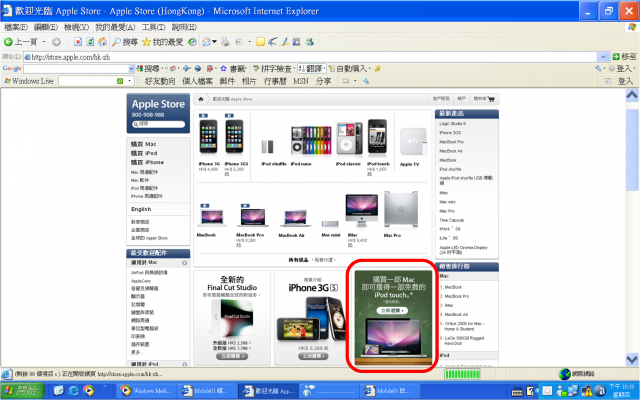The image size is (640, 400).
Task: Open the 編輯(E) menu
Action: tap(46, 27)
